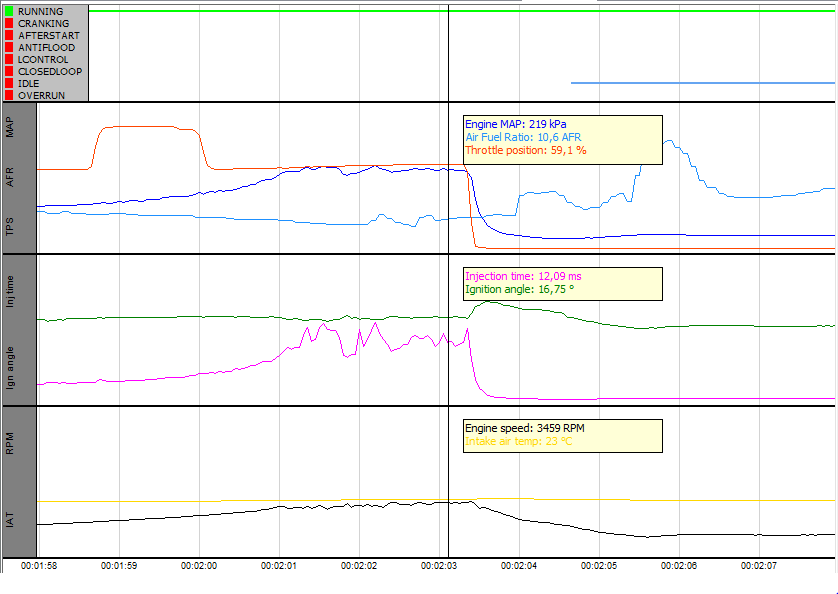Click the ANTIFLOOD status indicator square
This screenshot has height=594, width=838.
click(x=9, y=47)
